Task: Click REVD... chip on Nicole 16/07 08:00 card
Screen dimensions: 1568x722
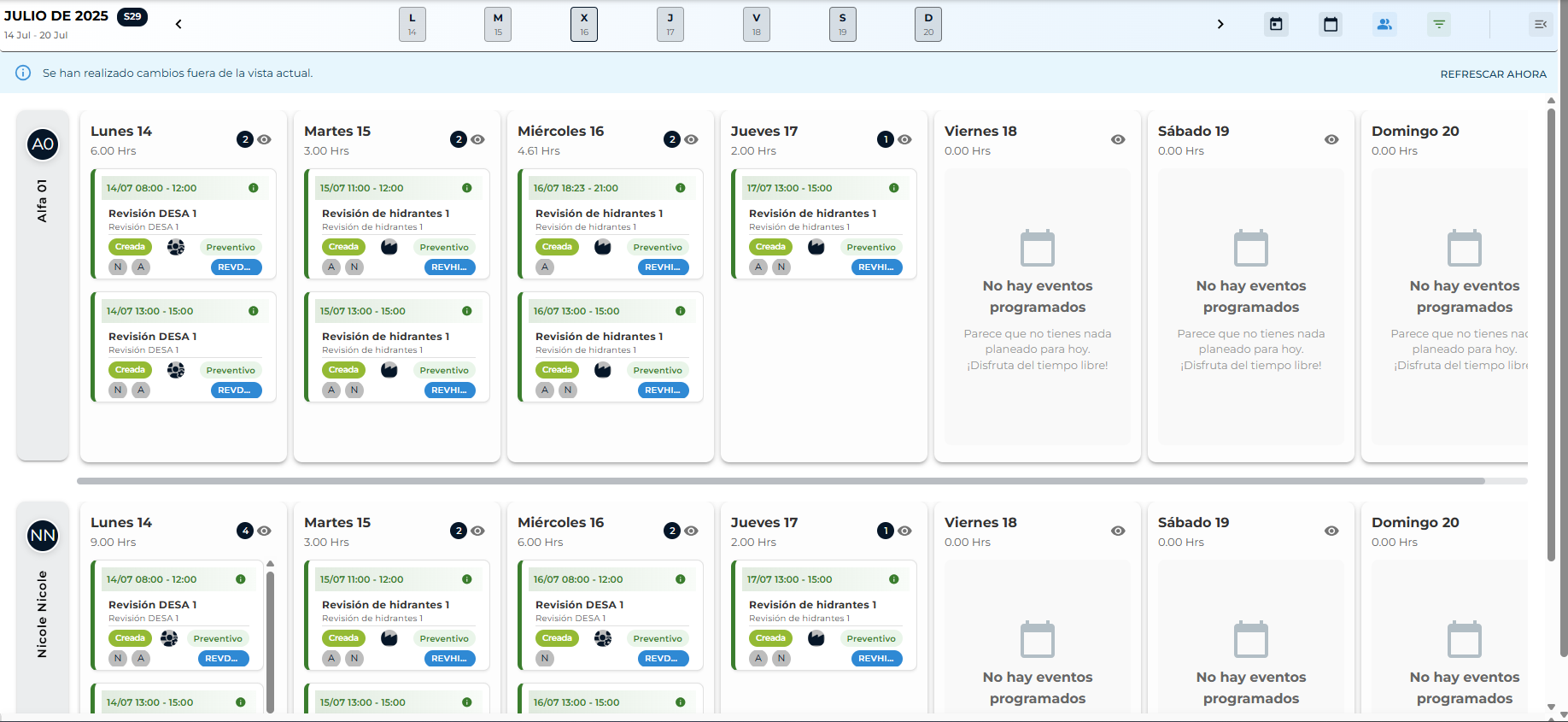Action: point(663,659)
